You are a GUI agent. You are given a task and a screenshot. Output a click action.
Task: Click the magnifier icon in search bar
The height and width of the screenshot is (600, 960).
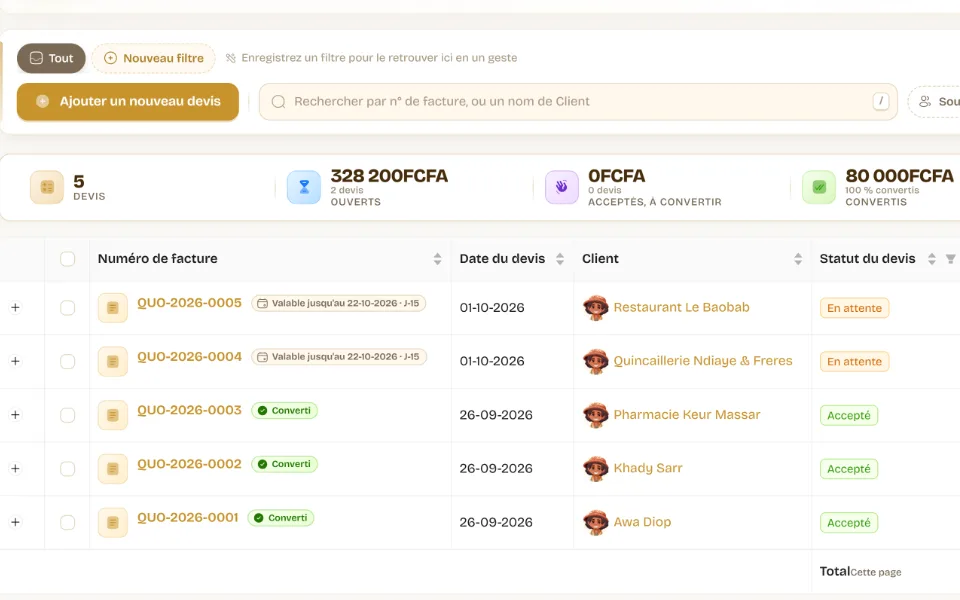click(279, 102)
